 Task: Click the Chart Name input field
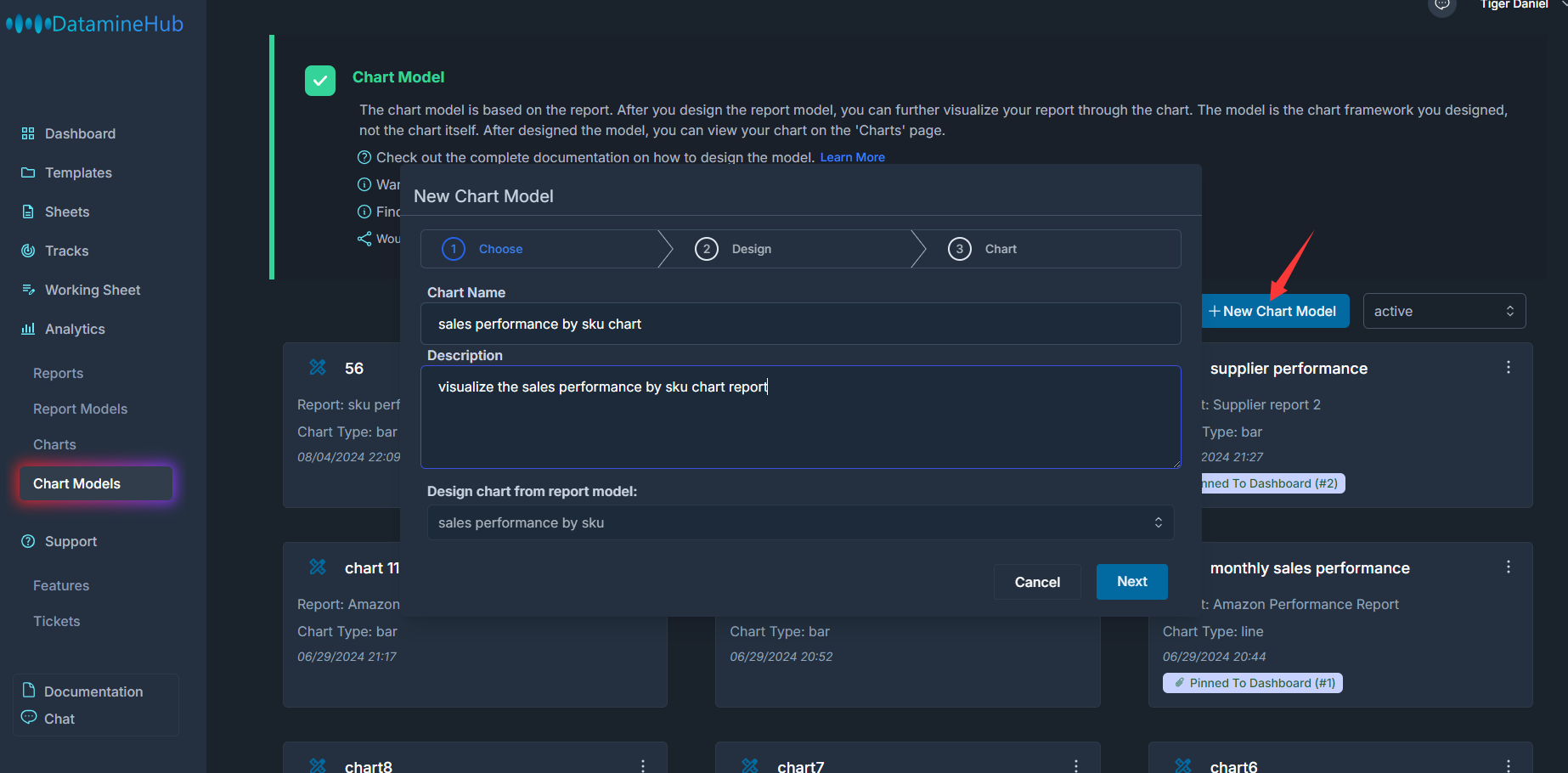point(800,324)
